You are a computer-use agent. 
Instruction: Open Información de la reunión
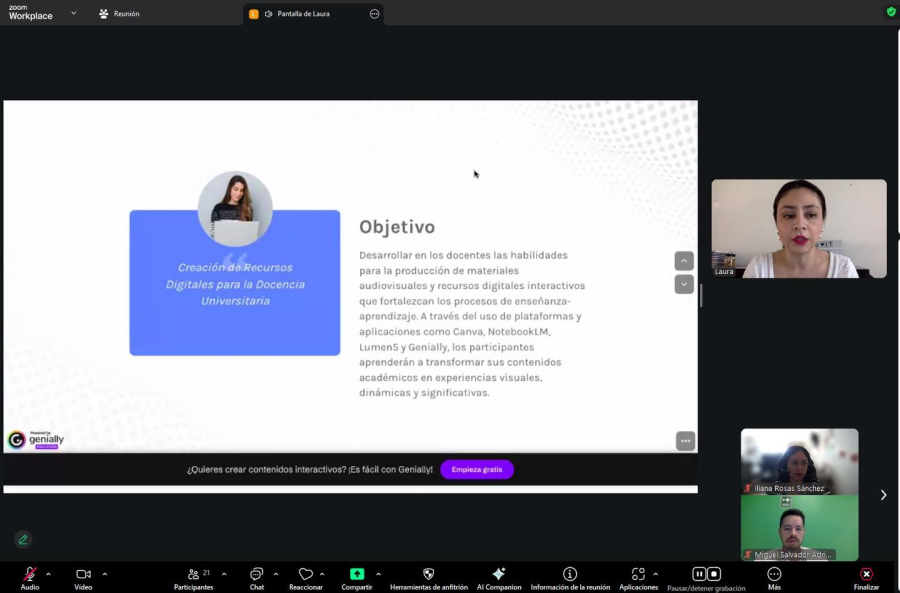pyautogui.click(x=570, y=575)
